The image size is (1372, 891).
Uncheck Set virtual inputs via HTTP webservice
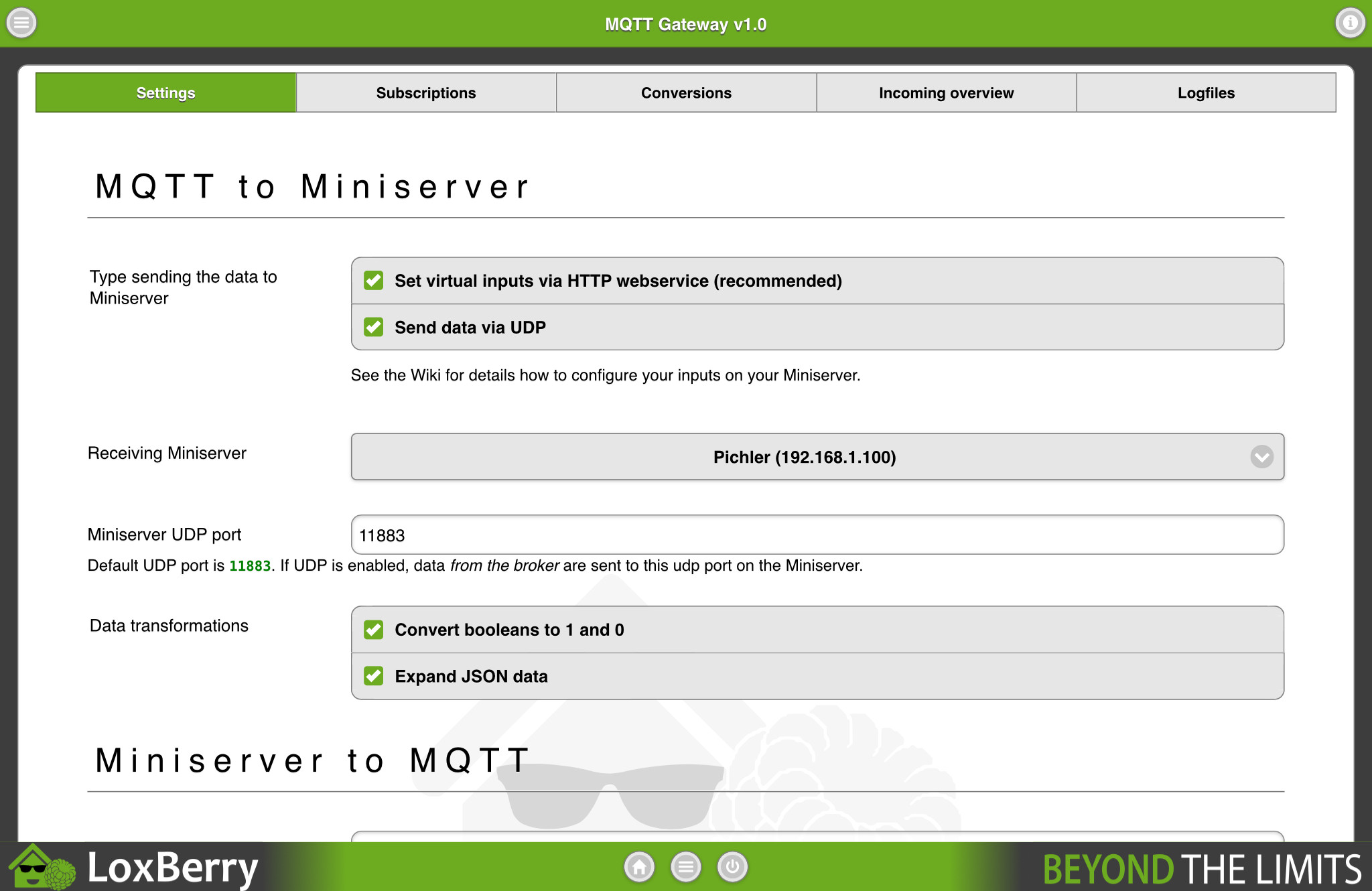pyautogui.click(x=374, y=281)
